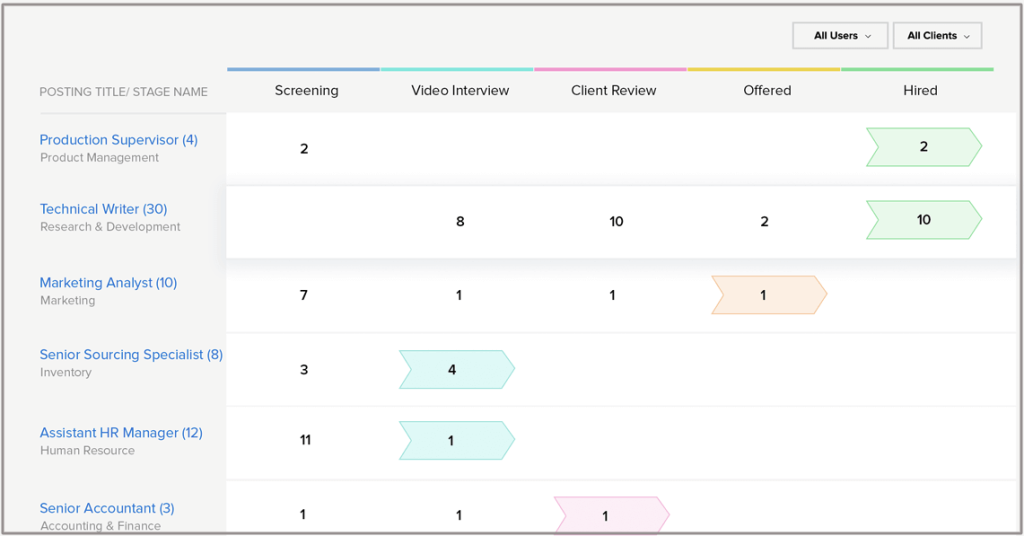1024x536 pixels.
Task: Open the All Clients dropdown
Action: pos(937,36)
